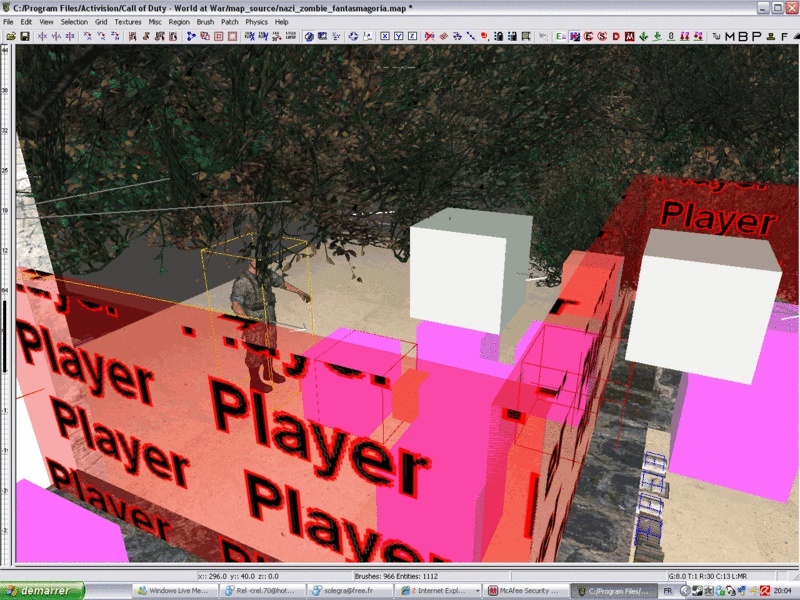Open the Patch menu
Image resolution: width=800 pixels, height=600 pixels.
tap(230, 22)
